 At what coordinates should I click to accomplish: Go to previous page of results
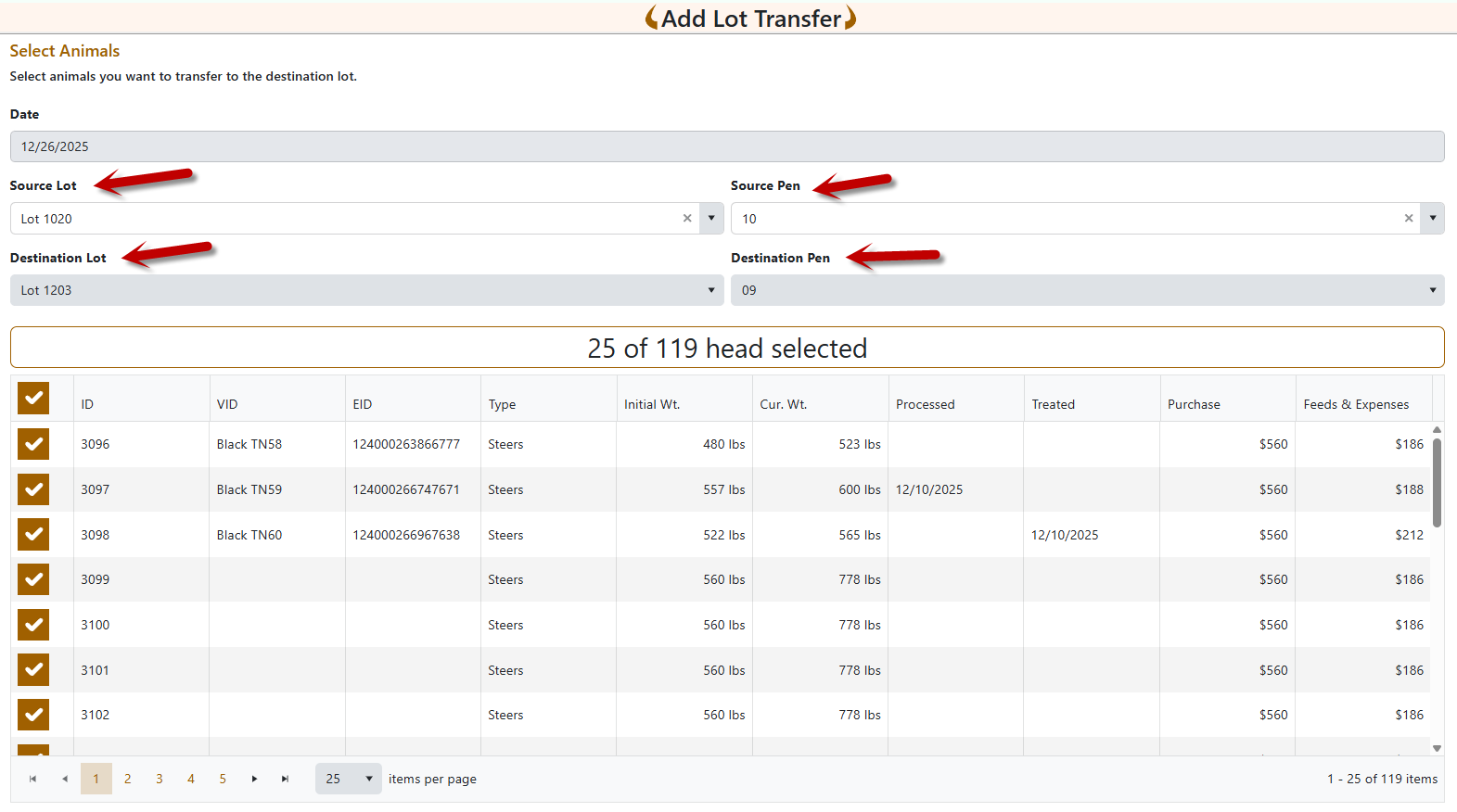[64, 779]
